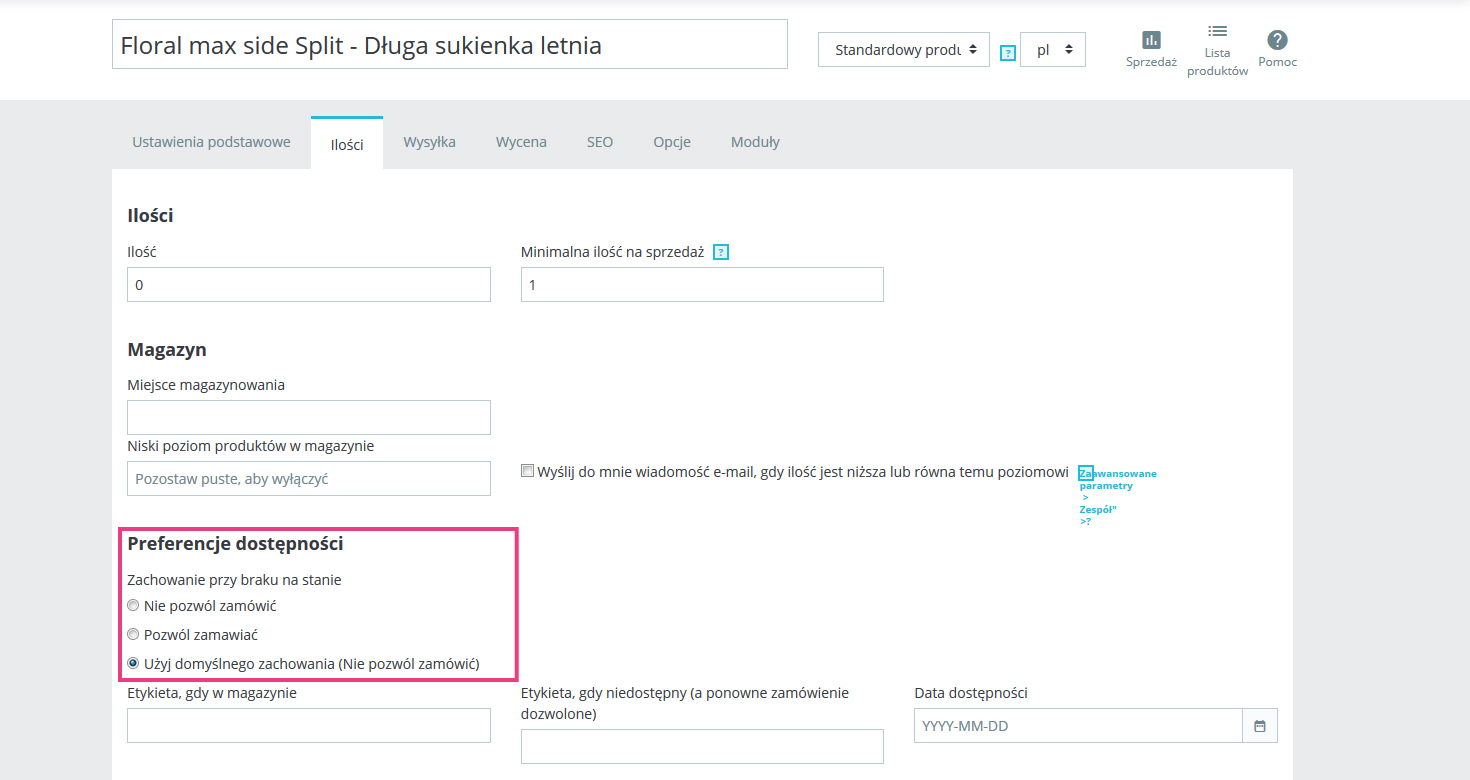Image resolution: width=1470 pixels, height=780 pixels.
Task: Open the 'pl' language dropdown
Action: pos(1052,50)
